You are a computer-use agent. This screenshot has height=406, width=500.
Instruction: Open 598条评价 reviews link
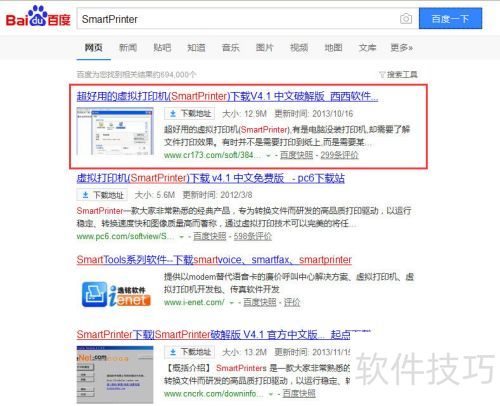coord(253,236)
